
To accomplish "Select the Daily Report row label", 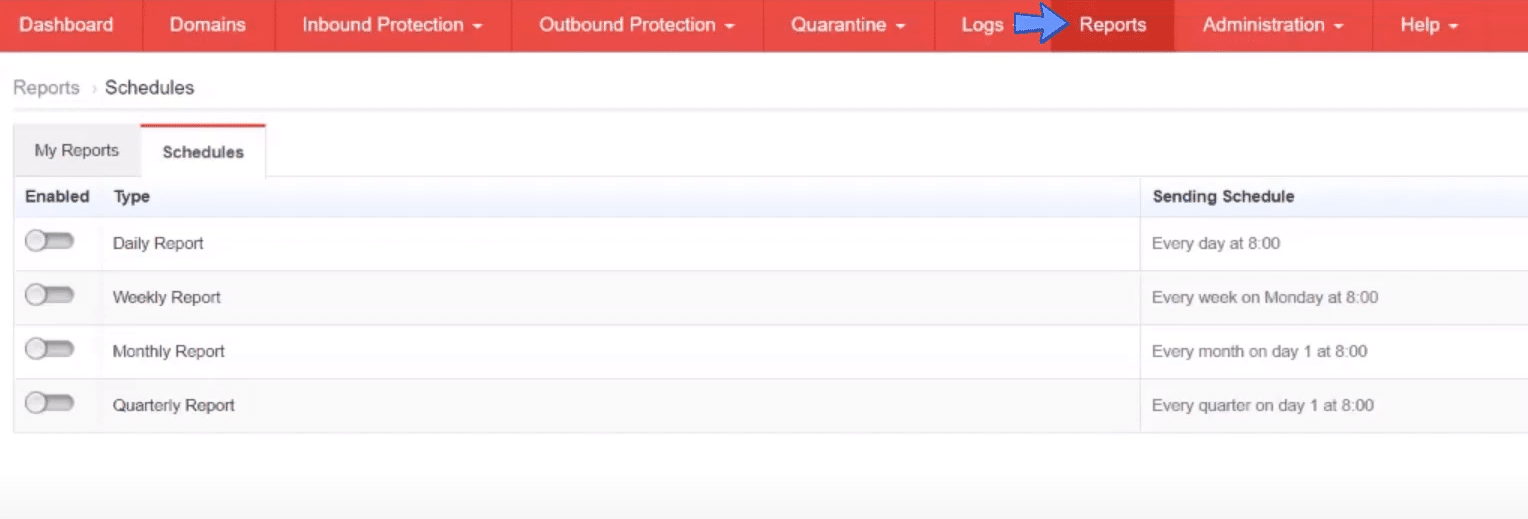I will 158,243.
